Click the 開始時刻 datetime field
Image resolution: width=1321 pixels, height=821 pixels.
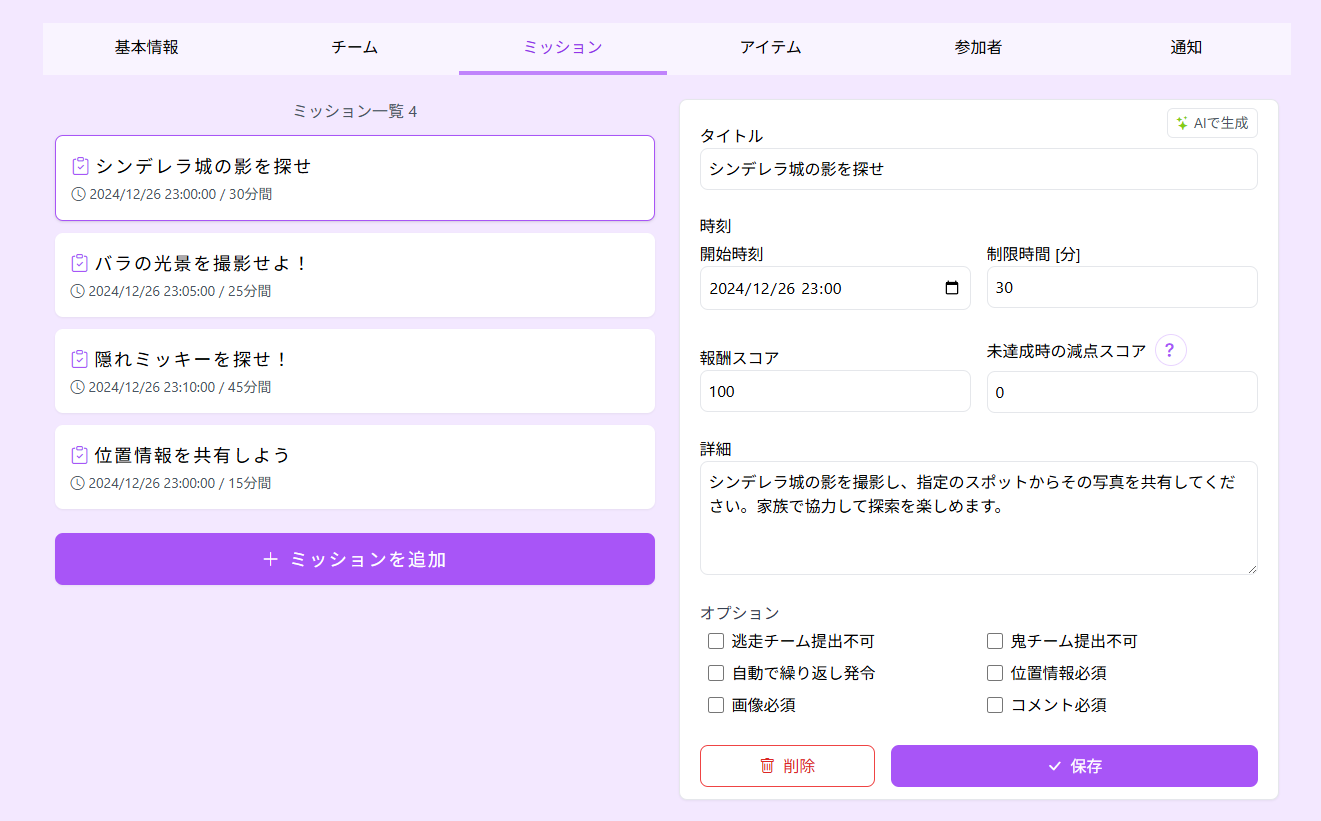click(835, 288)
